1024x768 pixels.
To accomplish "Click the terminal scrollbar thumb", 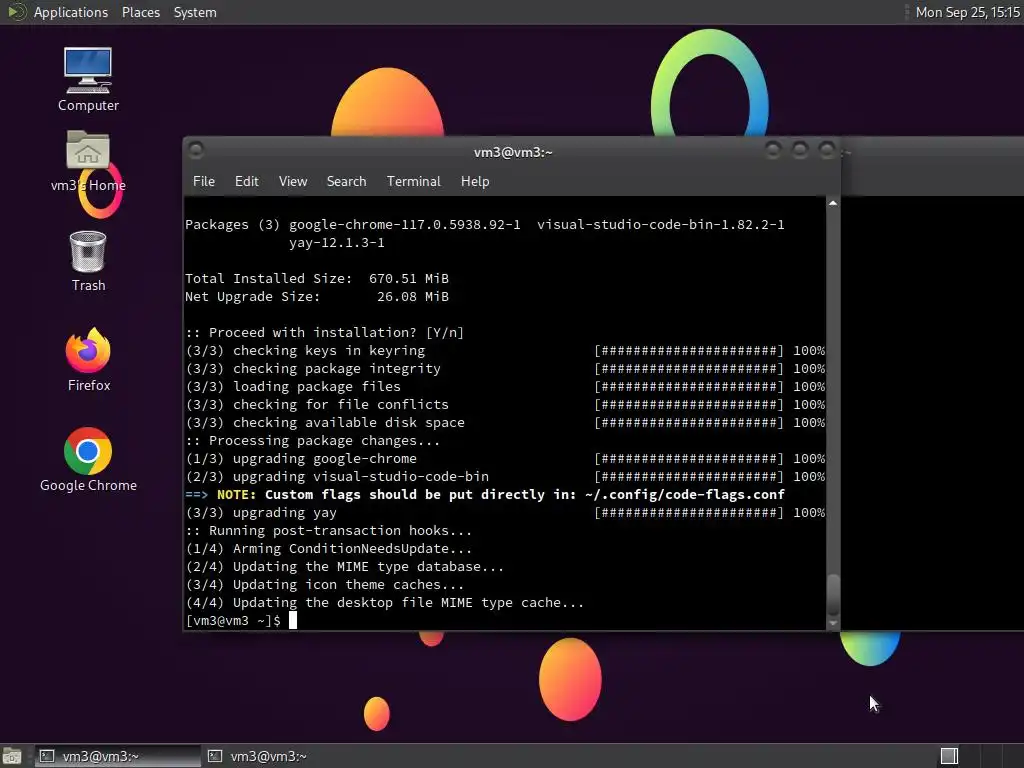I will coord(833,595).
